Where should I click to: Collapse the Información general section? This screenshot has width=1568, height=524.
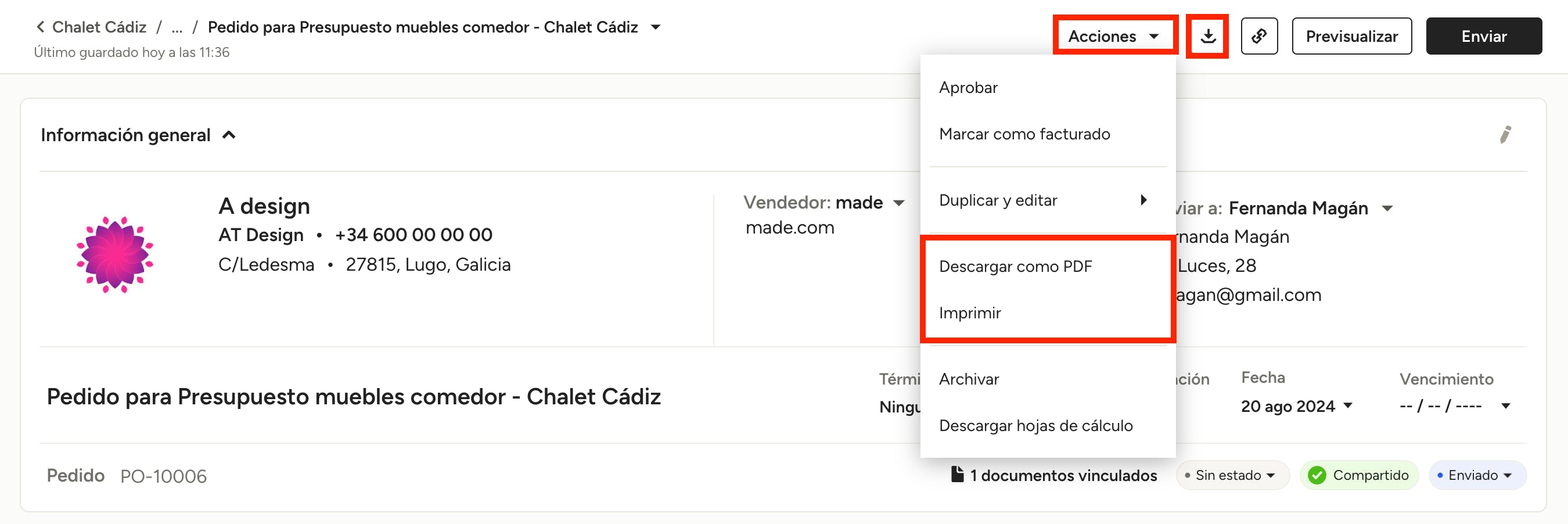click(229, 135)
